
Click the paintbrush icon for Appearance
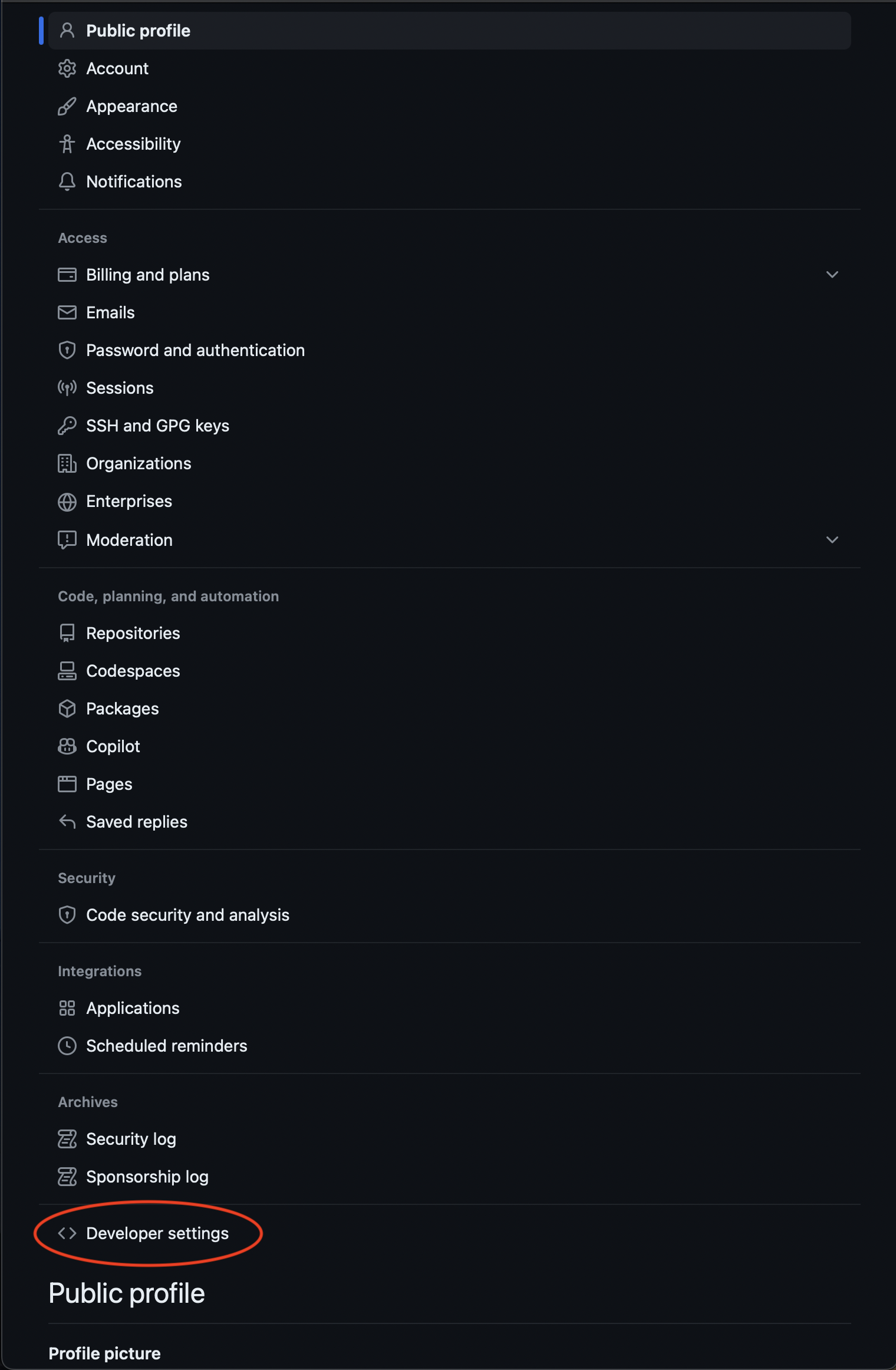click(x=67, y=106)
